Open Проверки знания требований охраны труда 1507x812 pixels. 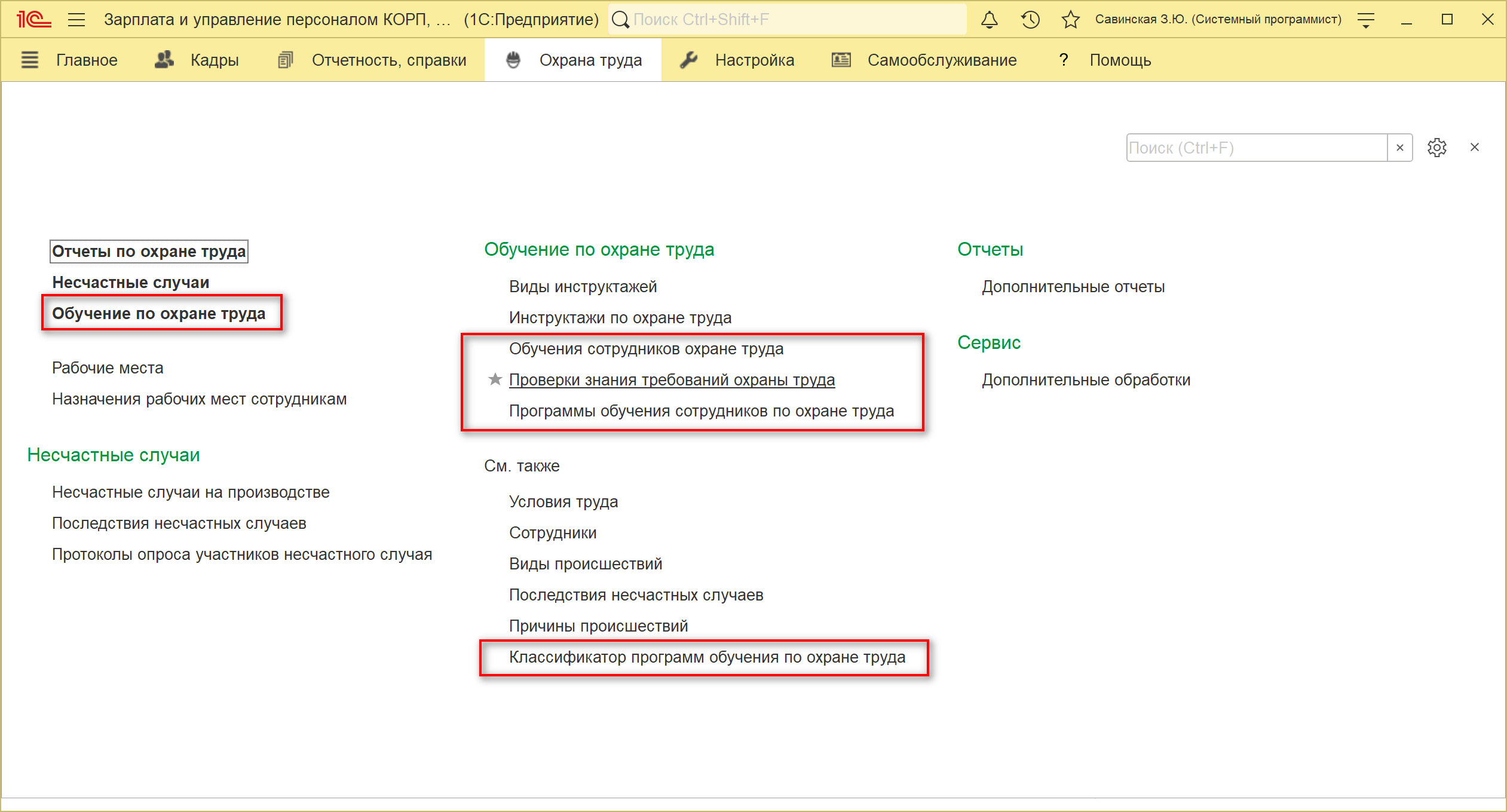click(672, 380)
